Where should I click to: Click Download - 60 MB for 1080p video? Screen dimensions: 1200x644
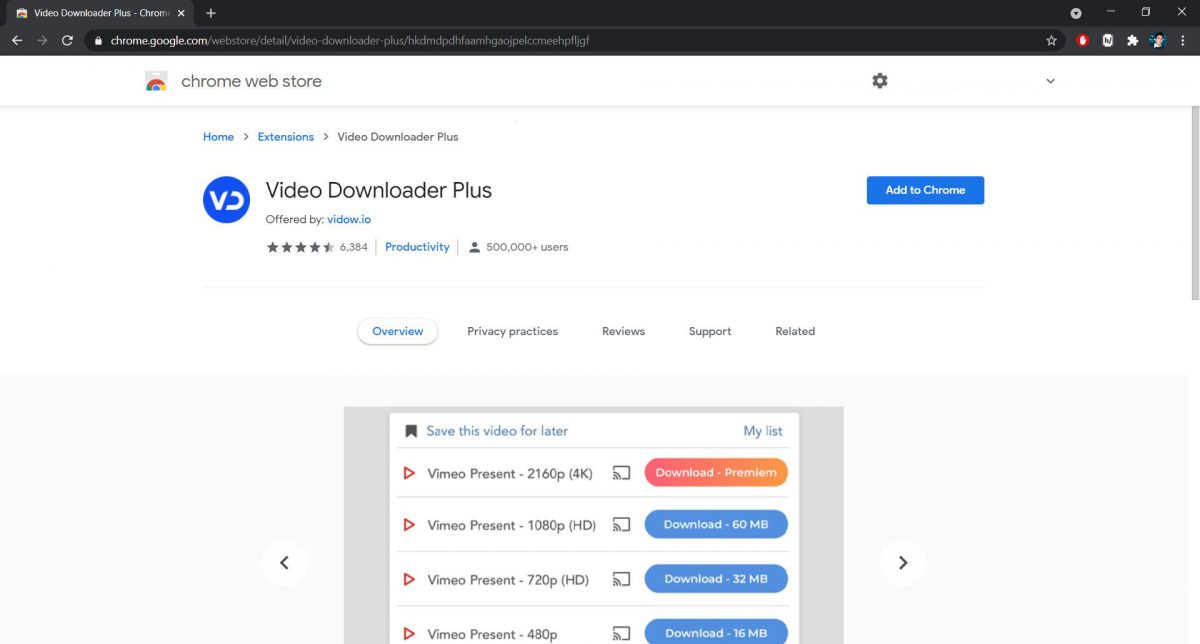715,524
